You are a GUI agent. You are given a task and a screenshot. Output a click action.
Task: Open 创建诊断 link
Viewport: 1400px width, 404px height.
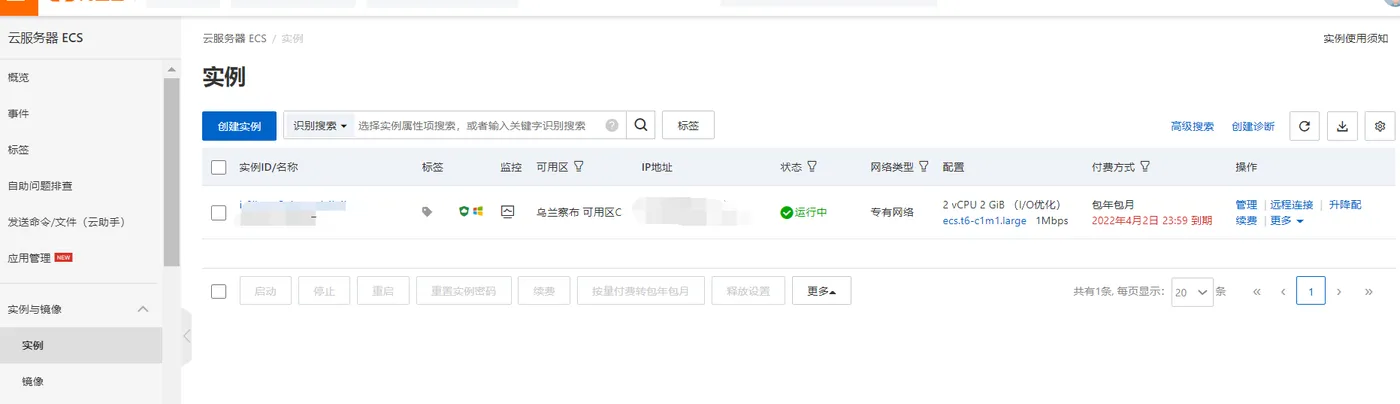tap(1253, 127)
